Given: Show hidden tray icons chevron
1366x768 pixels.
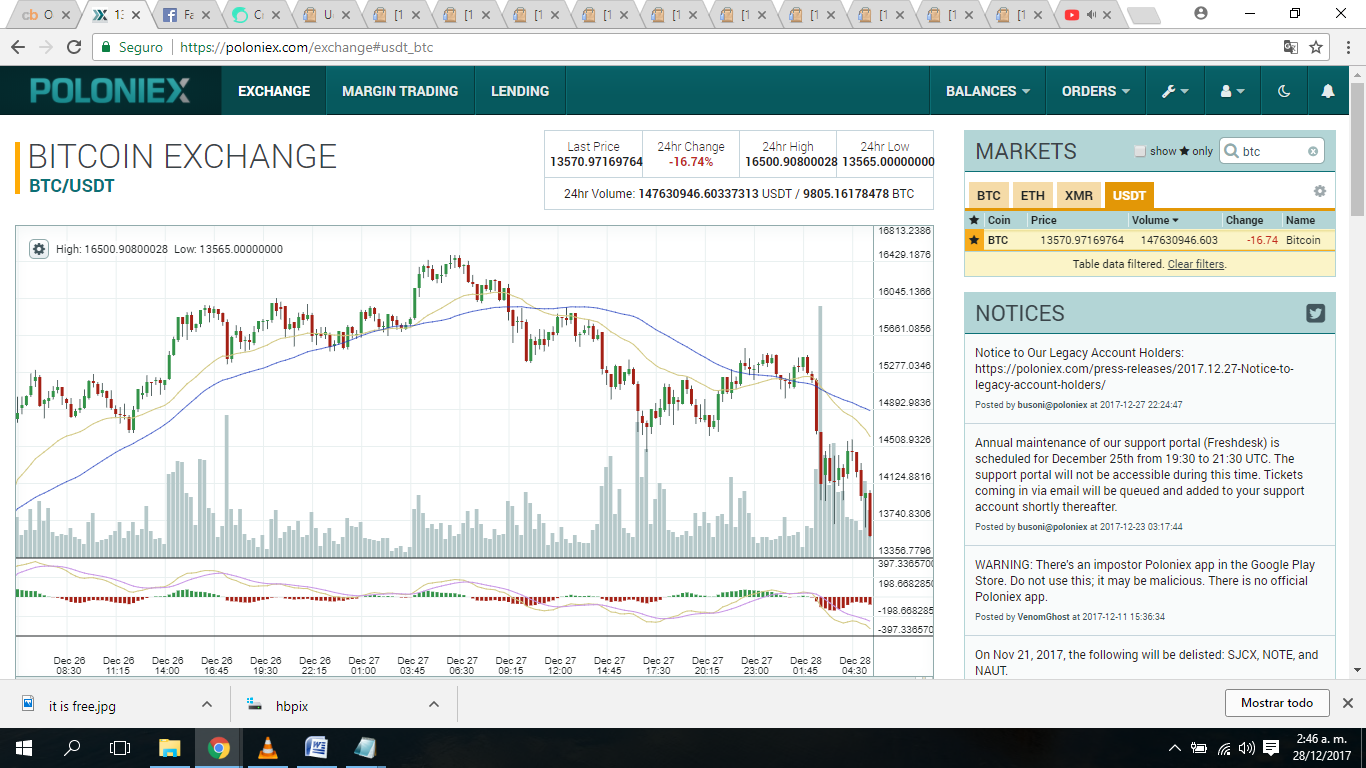Looking at the screenshot, I should point(1174,748).
